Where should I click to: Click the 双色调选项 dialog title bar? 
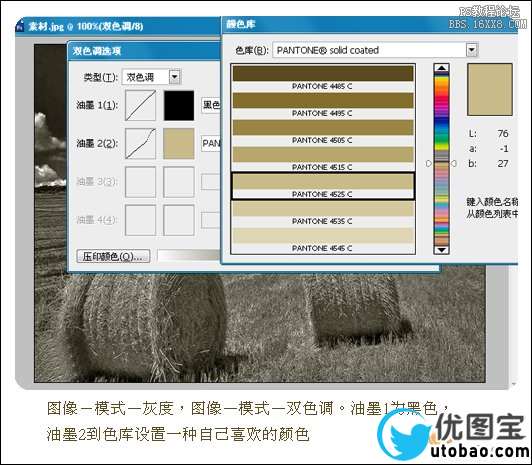(x=145, y=51)
